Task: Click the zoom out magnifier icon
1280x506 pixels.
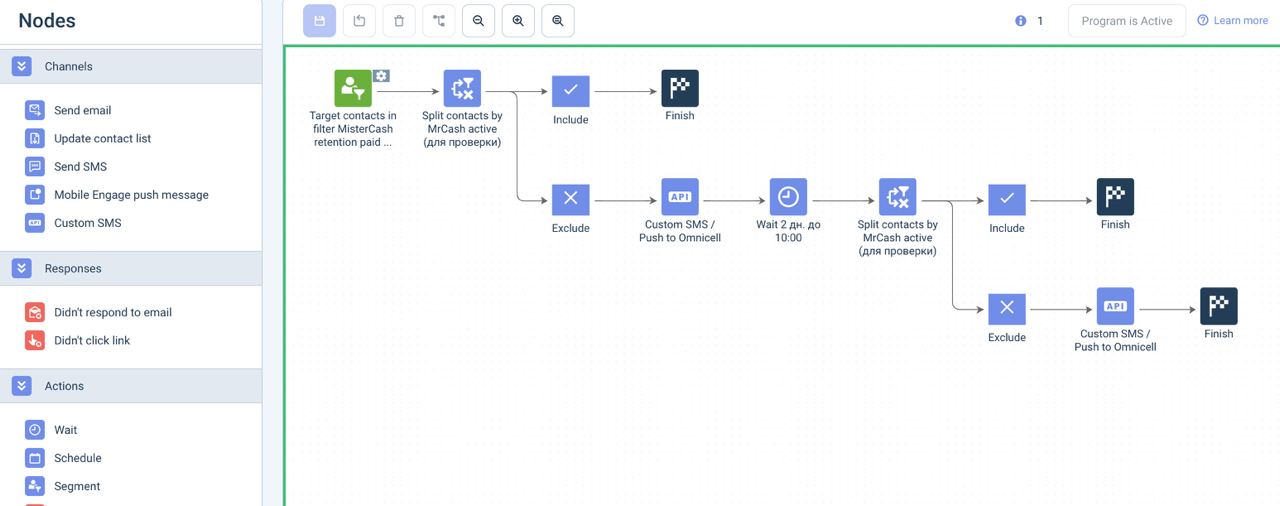Action: pyautogui.click(x=479, y=21)
